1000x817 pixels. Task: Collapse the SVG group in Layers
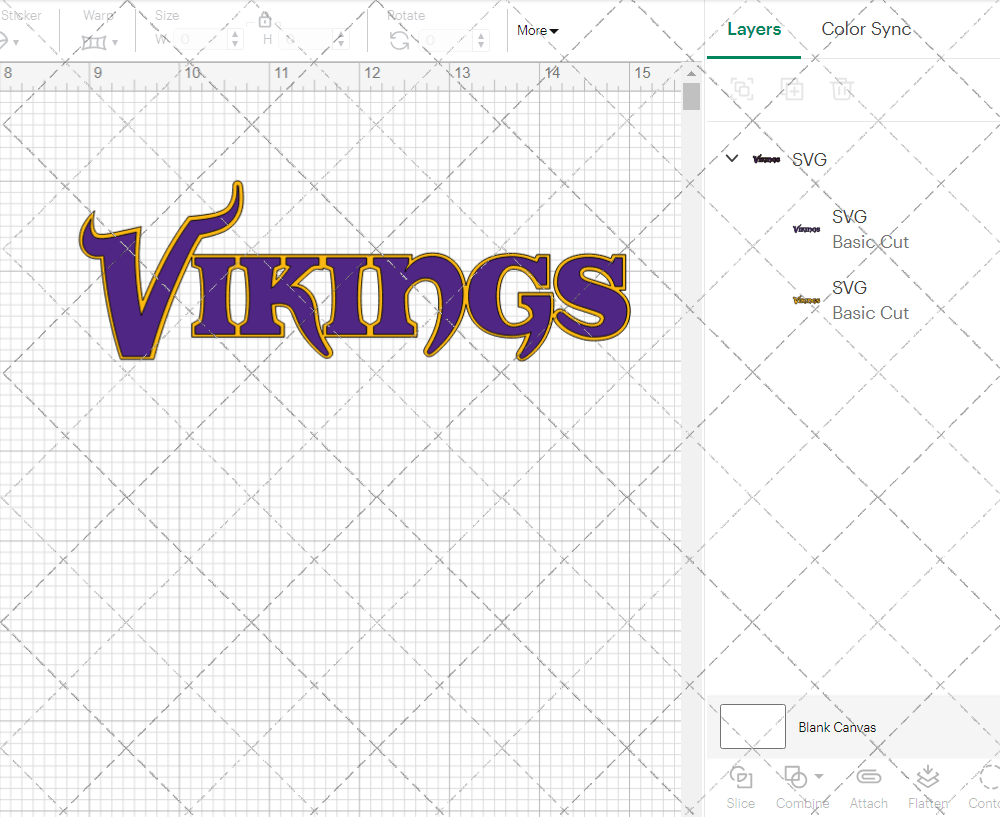[732, 159]
